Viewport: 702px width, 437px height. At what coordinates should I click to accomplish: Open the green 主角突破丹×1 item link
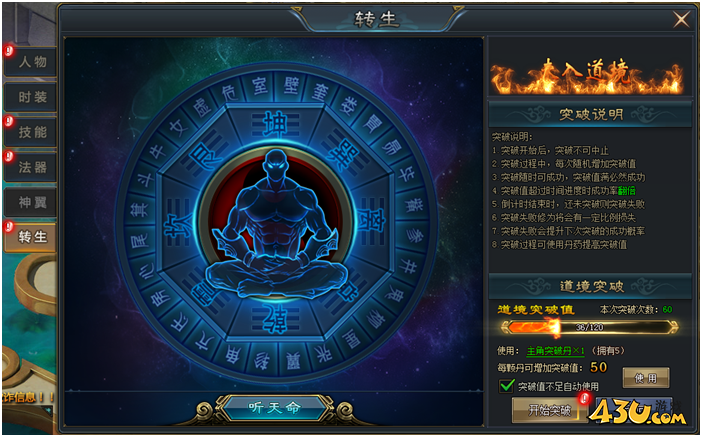coord(555,351)
